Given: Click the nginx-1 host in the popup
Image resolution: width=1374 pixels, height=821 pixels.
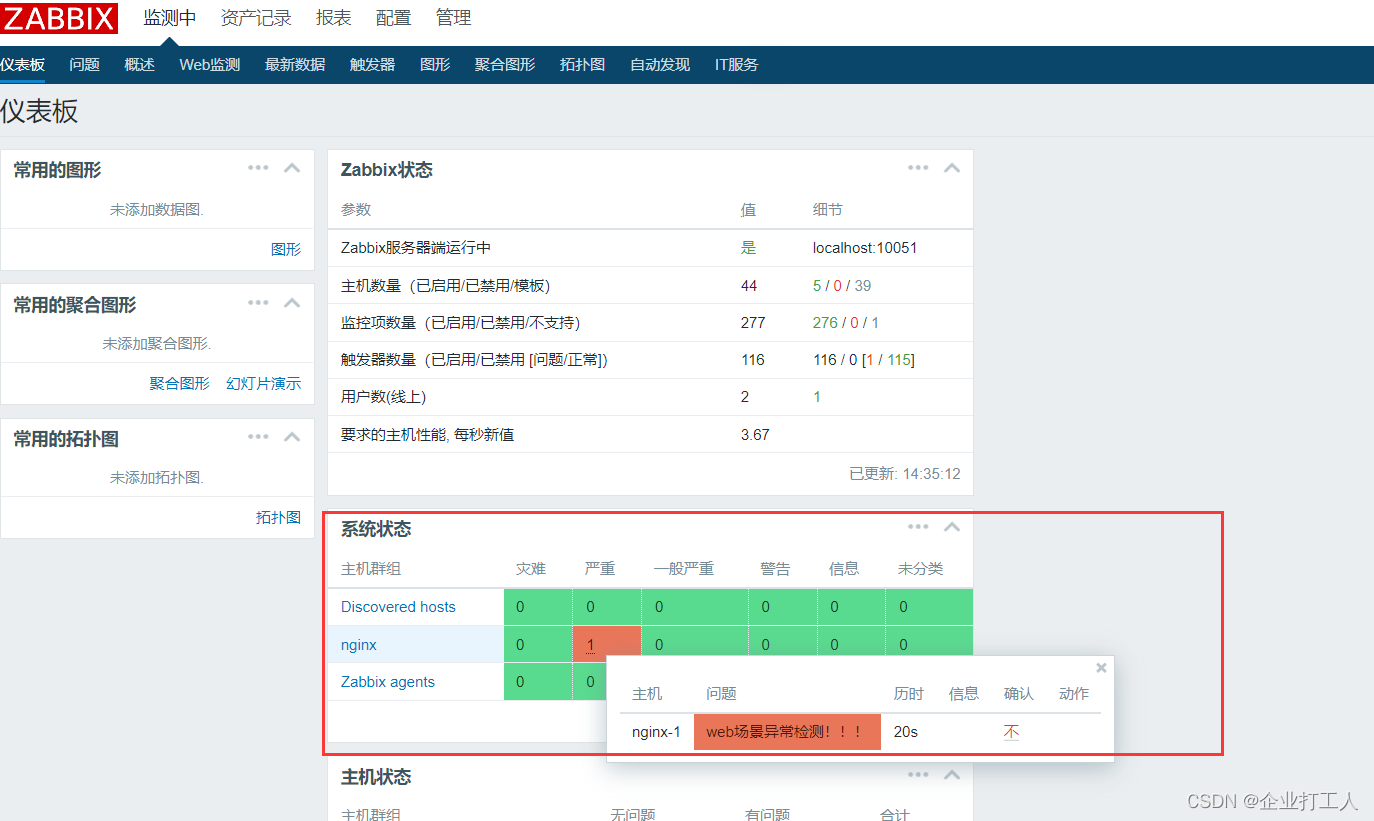Looking at the screenshot, I should (x=656, y=732).
